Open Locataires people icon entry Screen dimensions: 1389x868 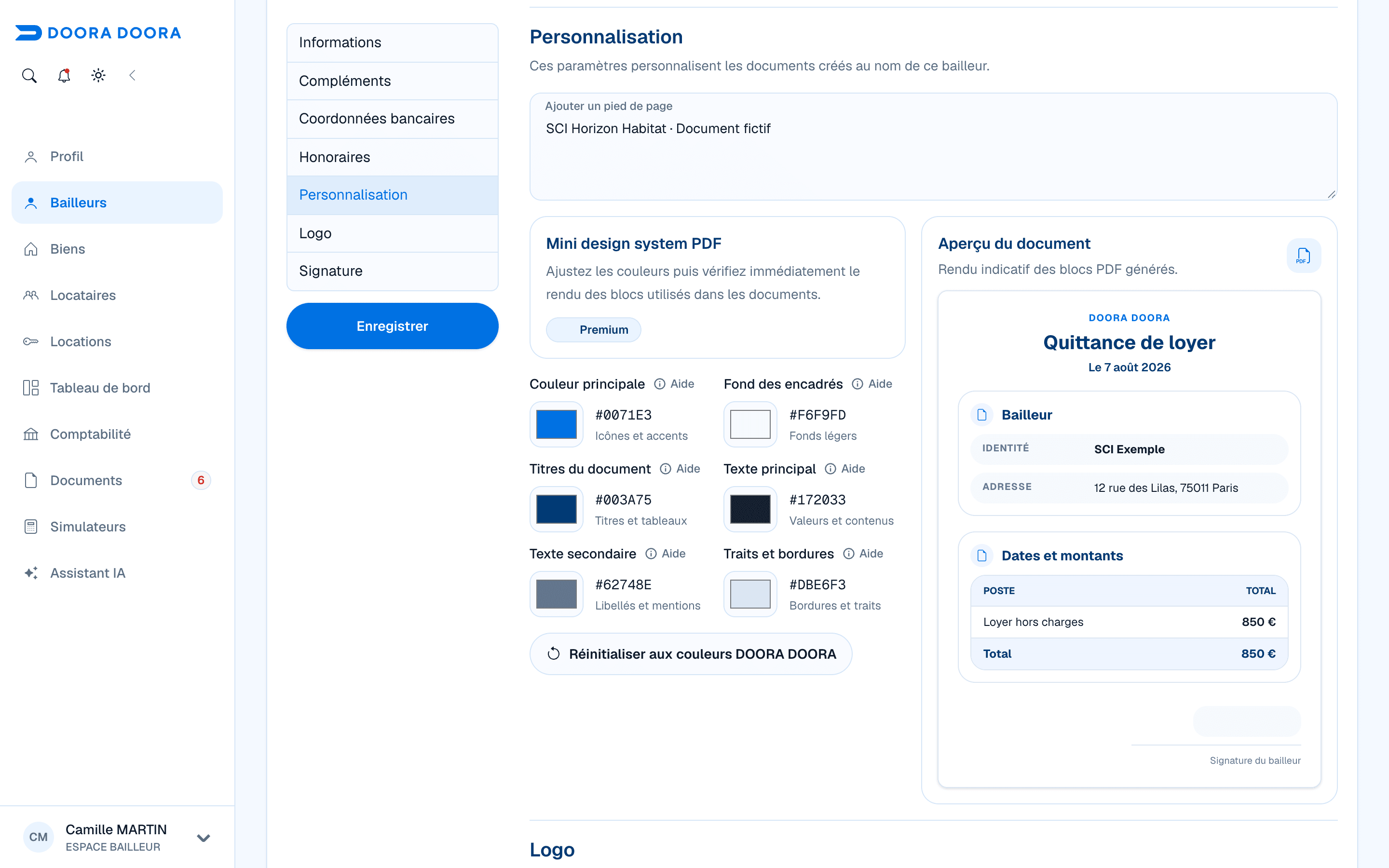tap(117, 295)
